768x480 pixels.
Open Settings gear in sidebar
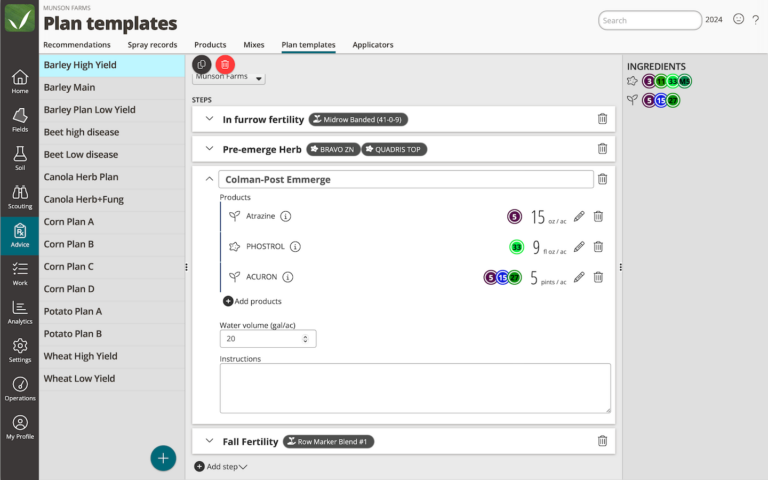20,350
